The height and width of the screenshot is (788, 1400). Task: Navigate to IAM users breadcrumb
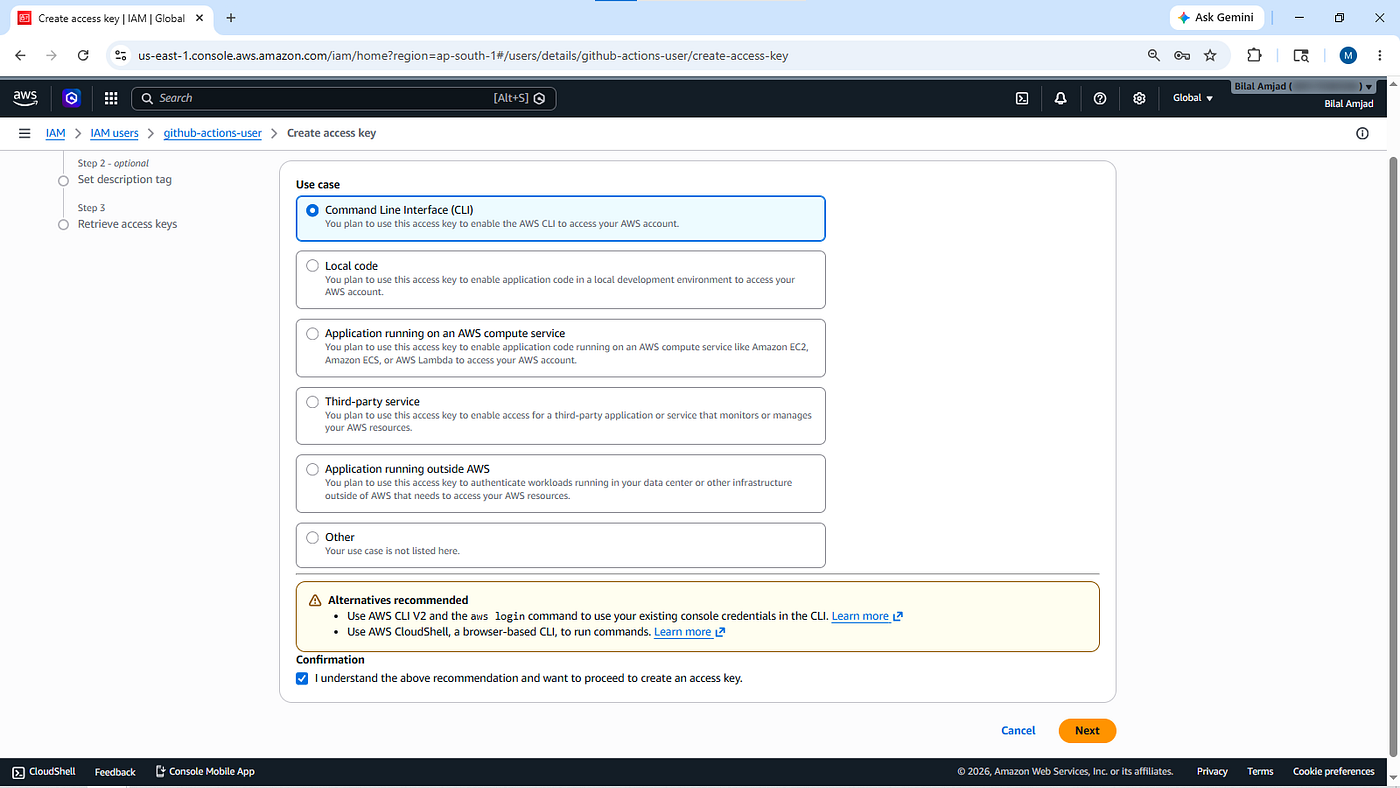pos(114,133)
